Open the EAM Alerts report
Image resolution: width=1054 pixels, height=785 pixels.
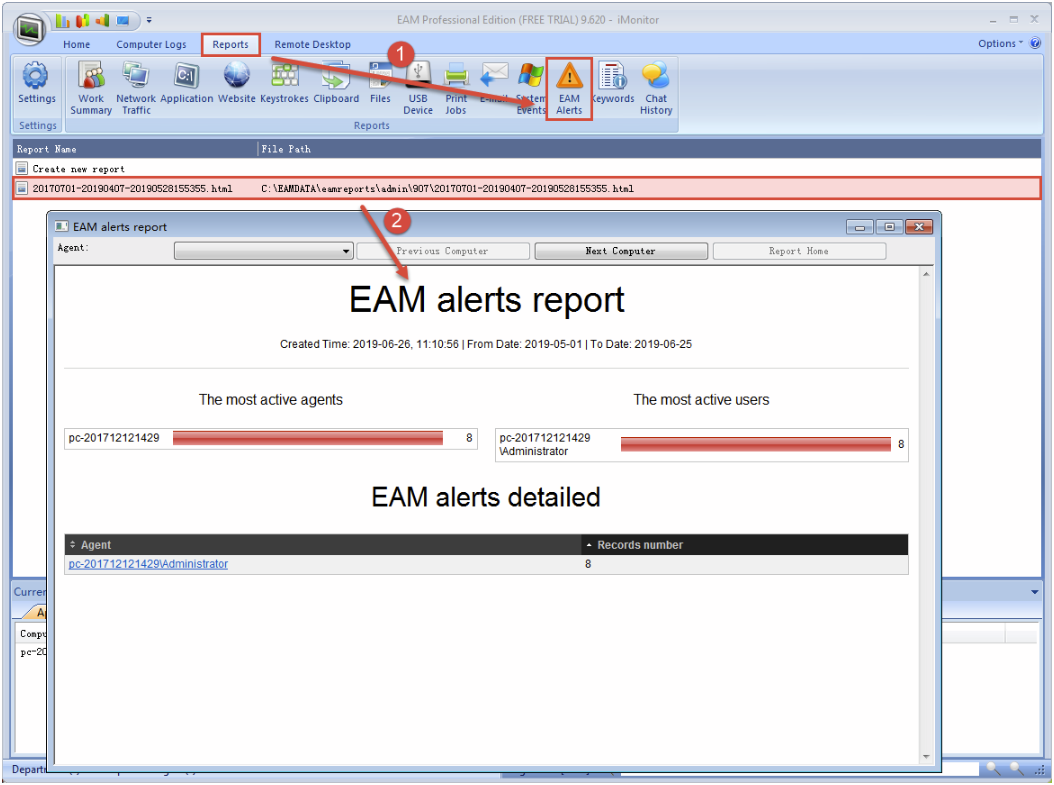pos(569,88)
